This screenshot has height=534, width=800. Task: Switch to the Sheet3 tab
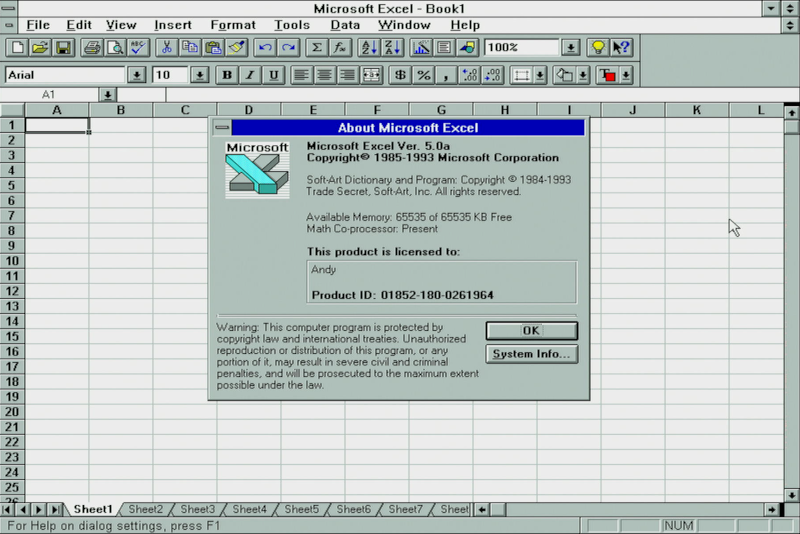[x=197, y=510]
